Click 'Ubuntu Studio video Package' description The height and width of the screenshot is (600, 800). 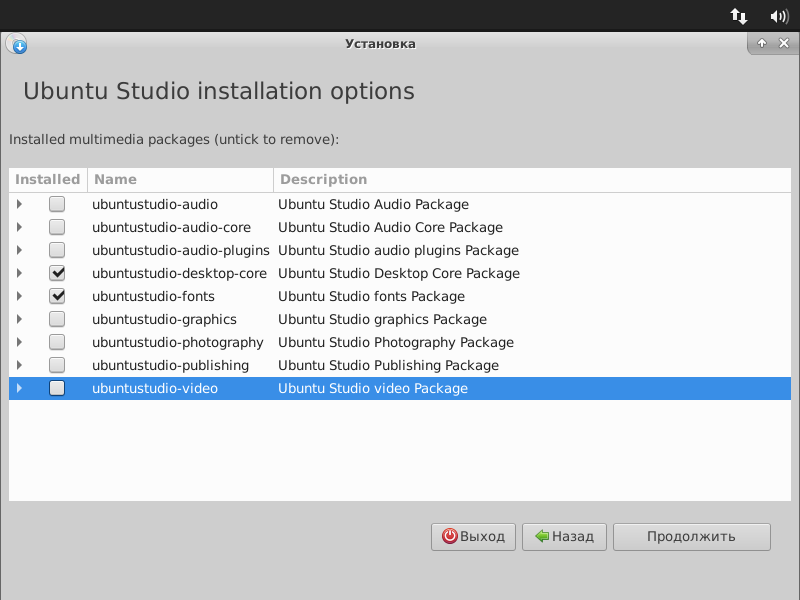click(373, 388)
